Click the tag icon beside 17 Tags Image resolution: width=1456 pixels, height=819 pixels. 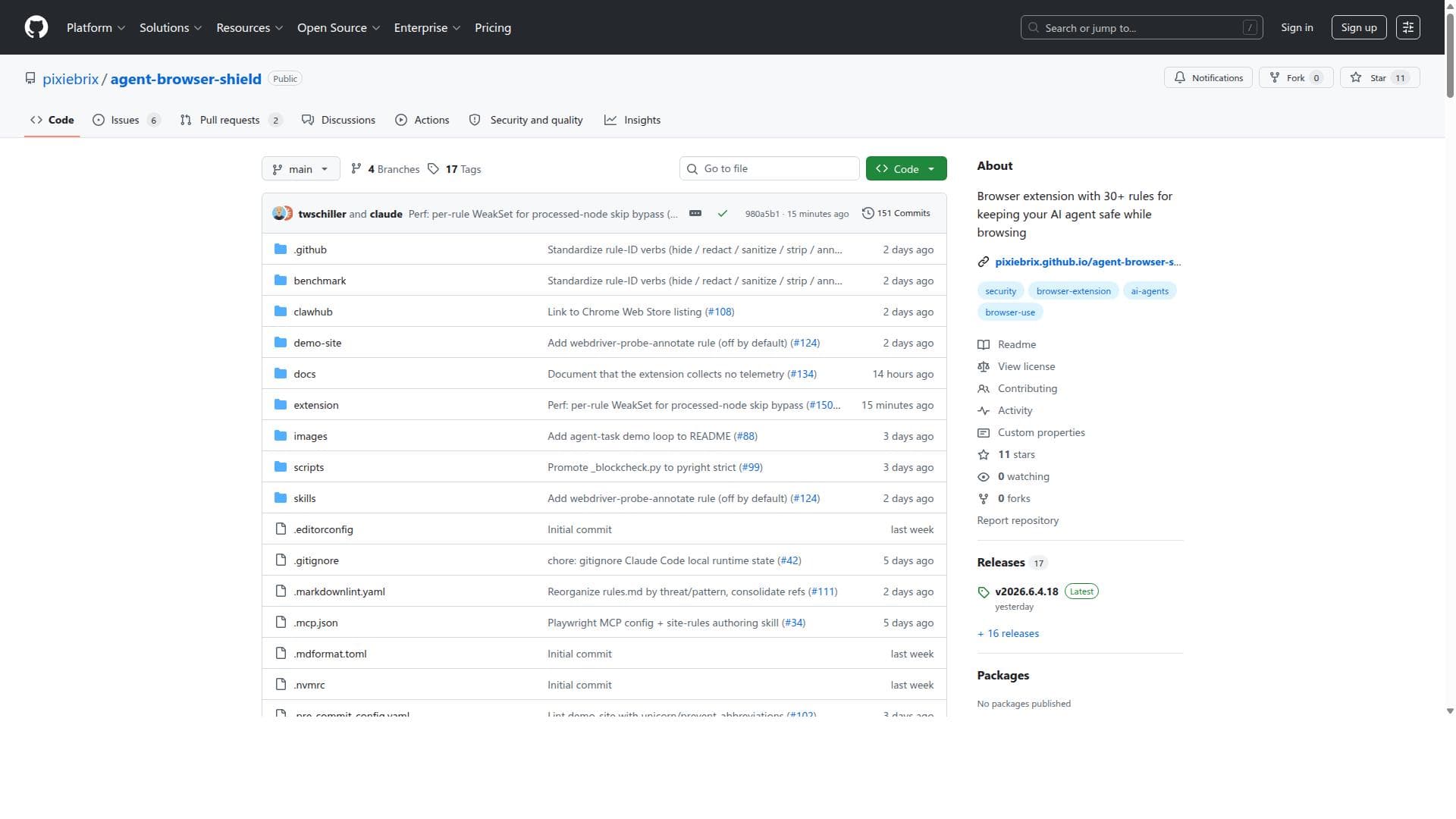tap(433, 168)
